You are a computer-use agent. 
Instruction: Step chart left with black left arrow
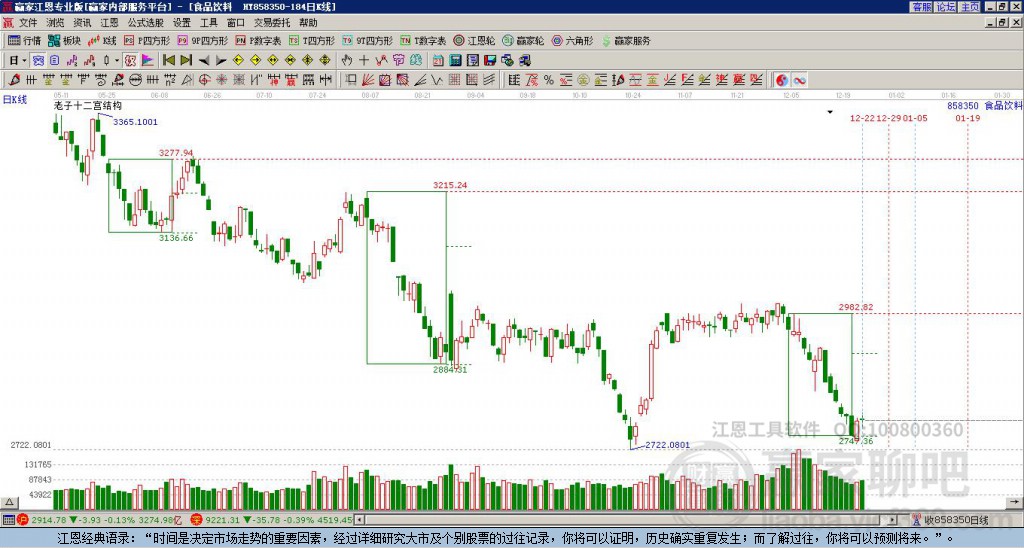point(204,61)
